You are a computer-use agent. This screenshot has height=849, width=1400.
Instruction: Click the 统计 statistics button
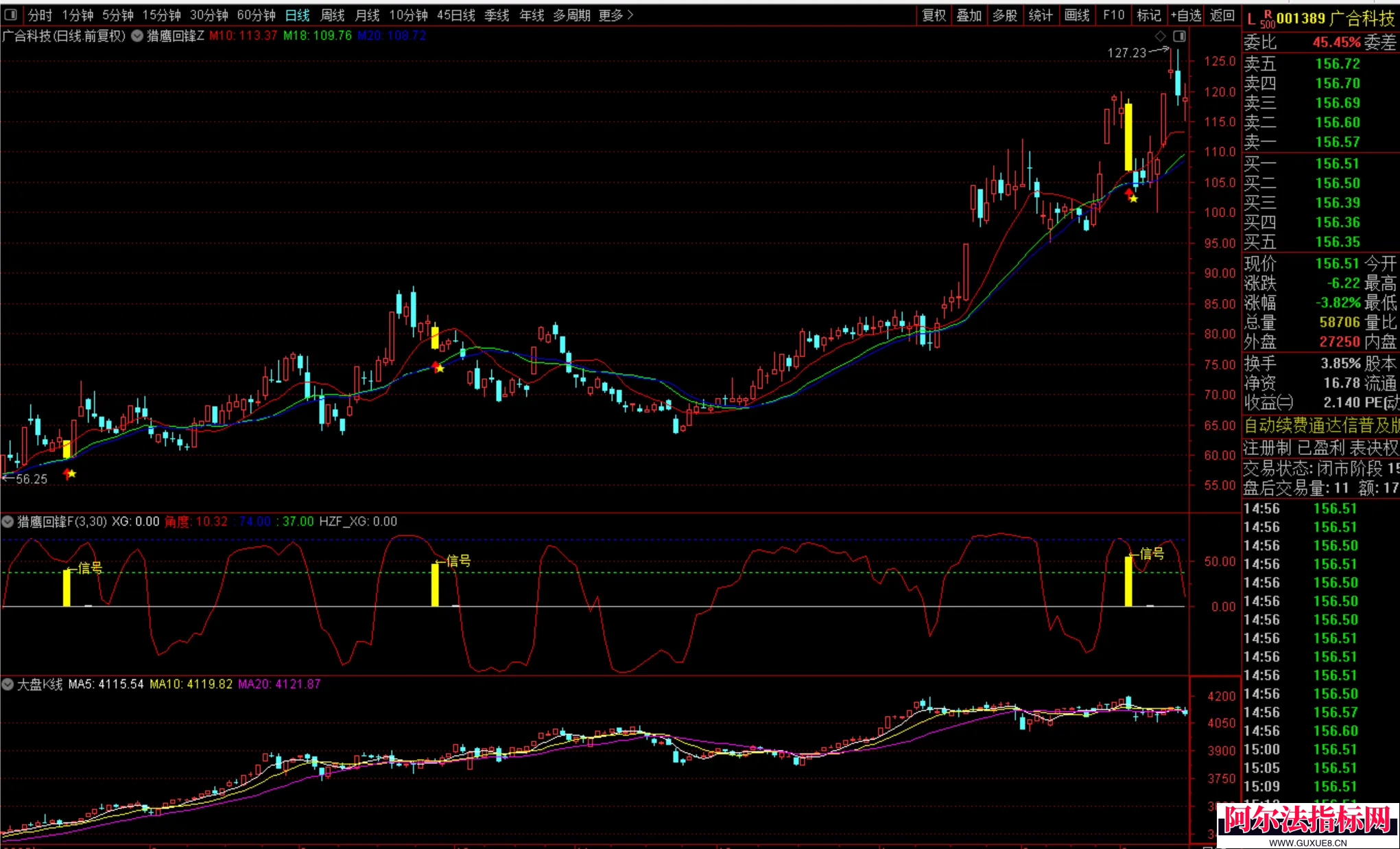click(1041, 15)
